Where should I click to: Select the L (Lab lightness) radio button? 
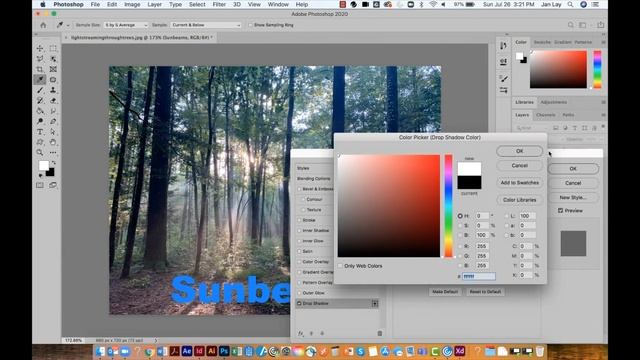coord(507,216)
